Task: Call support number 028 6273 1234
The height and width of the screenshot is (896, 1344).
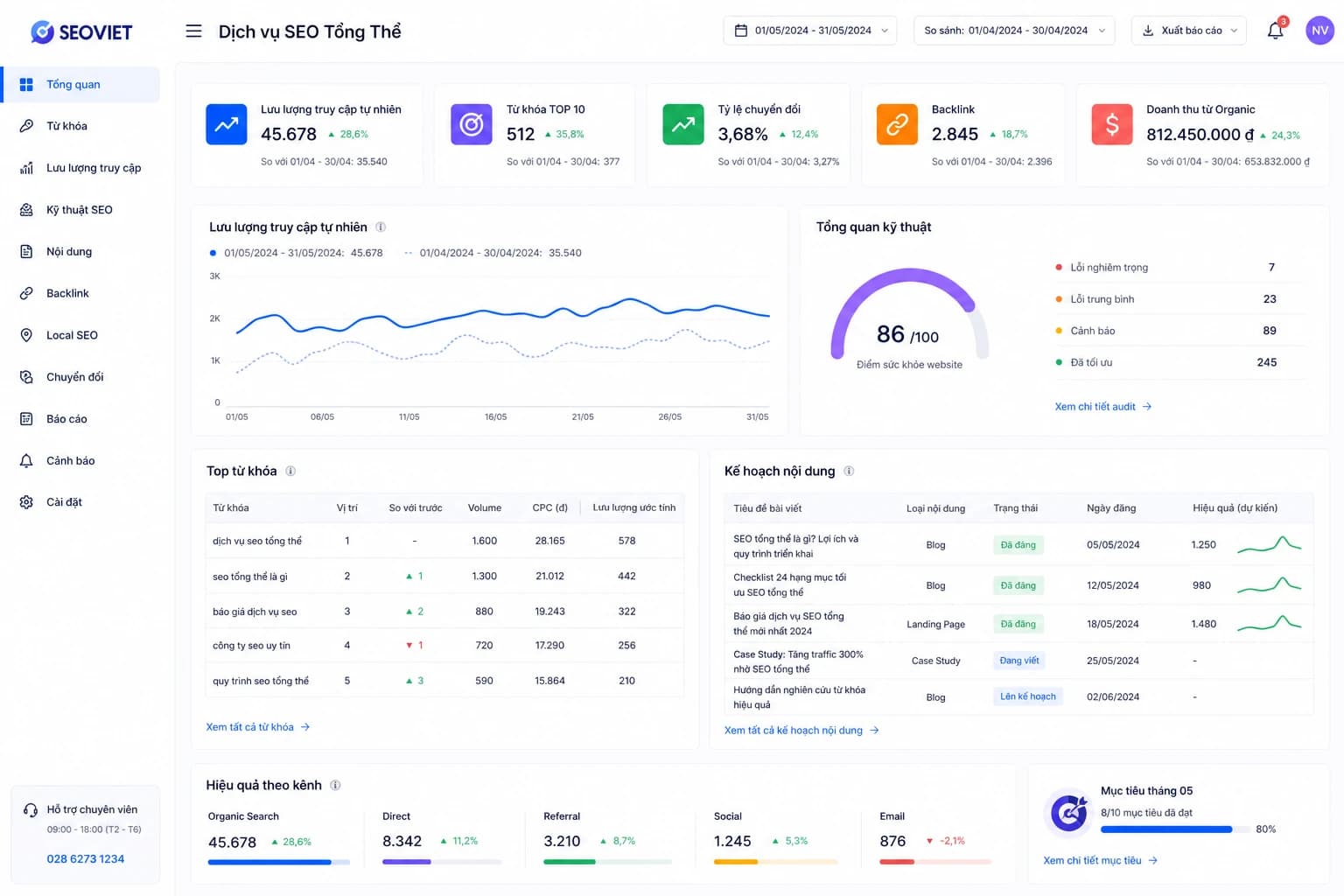Action: tap(86, 858)
